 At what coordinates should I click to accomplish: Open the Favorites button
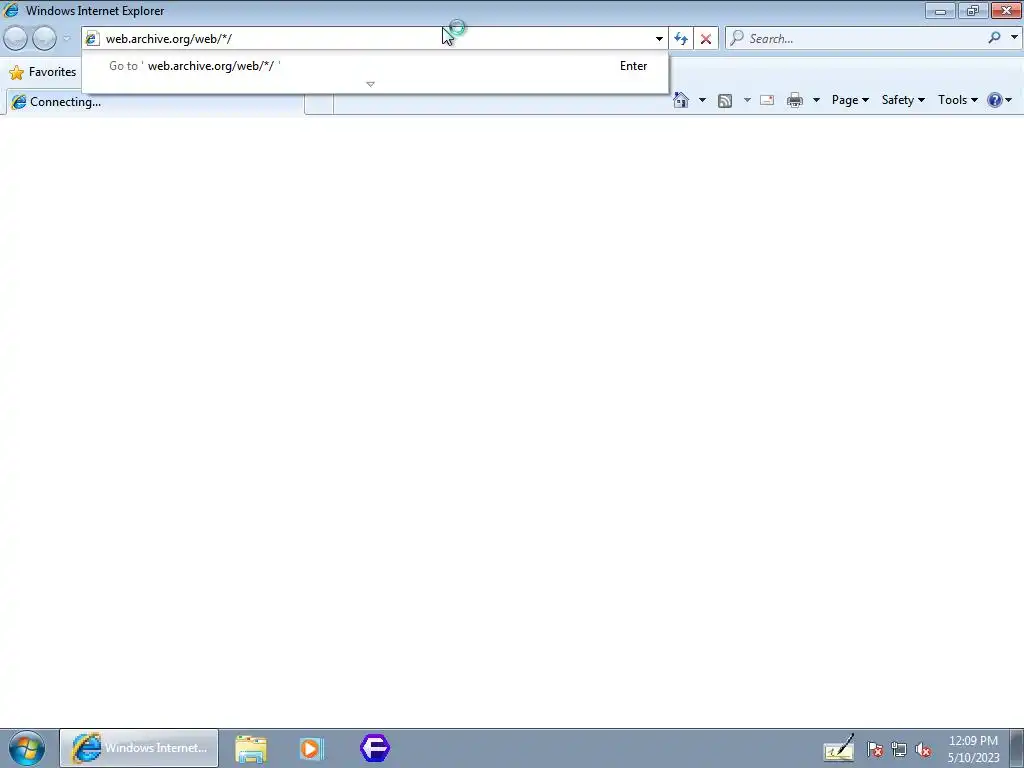coord(42,72)
